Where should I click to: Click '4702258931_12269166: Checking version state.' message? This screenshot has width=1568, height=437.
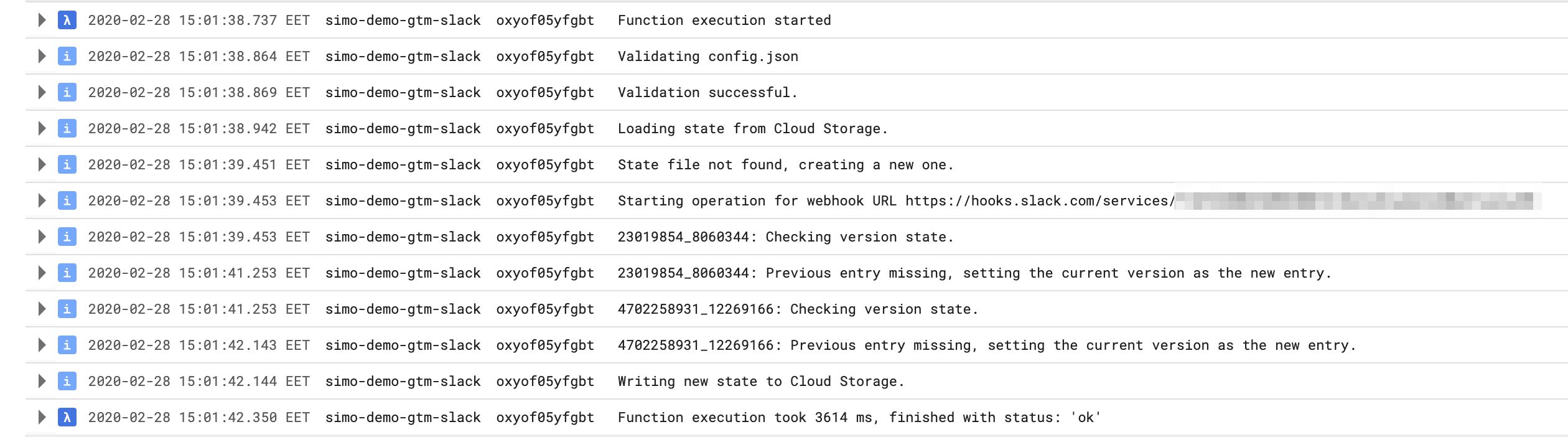click(x=798, y=309)
